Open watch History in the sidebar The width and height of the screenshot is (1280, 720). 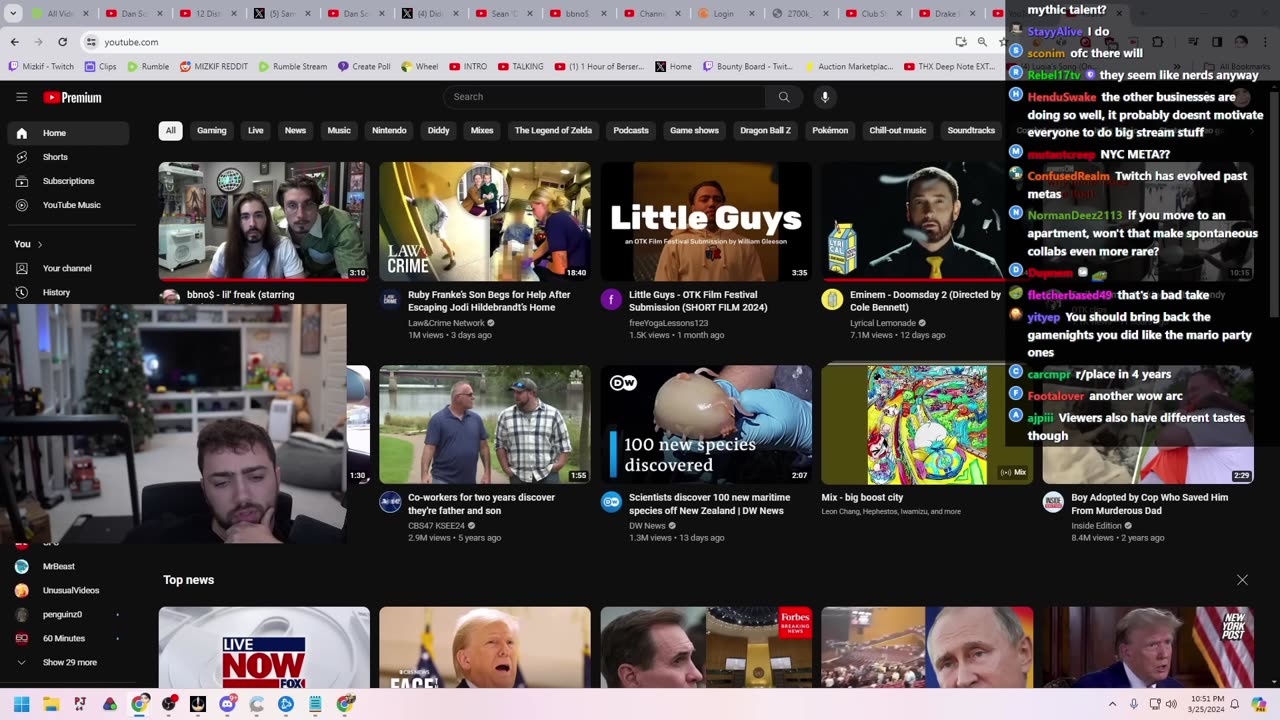tap(68, 292)
